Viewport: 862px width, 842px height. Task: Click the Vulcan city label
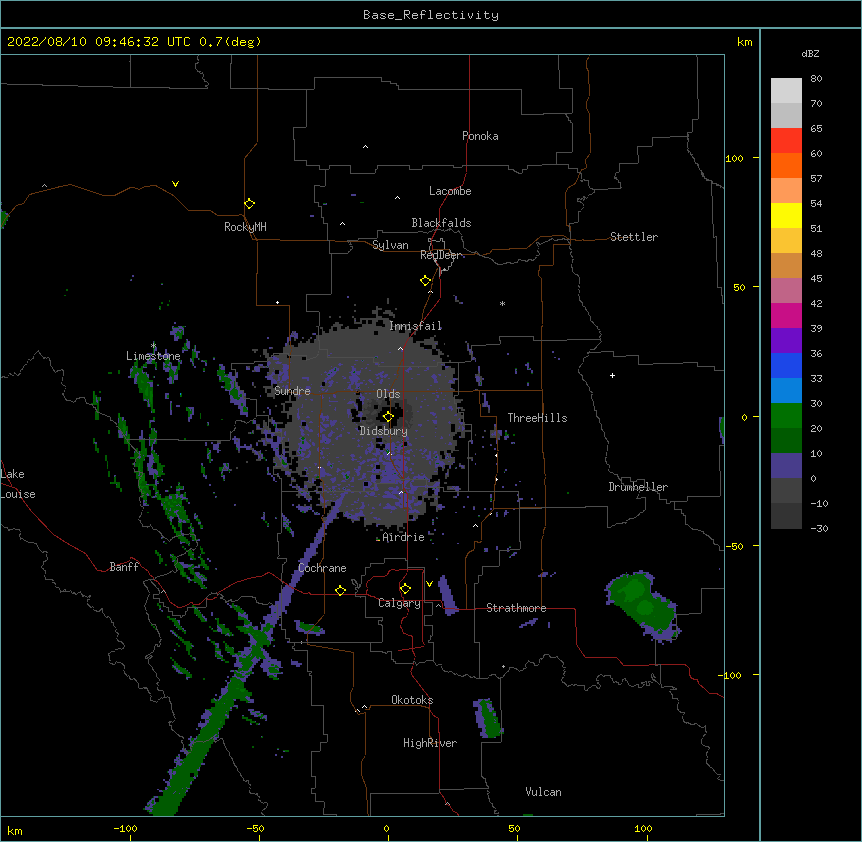[x=543, y=792]
